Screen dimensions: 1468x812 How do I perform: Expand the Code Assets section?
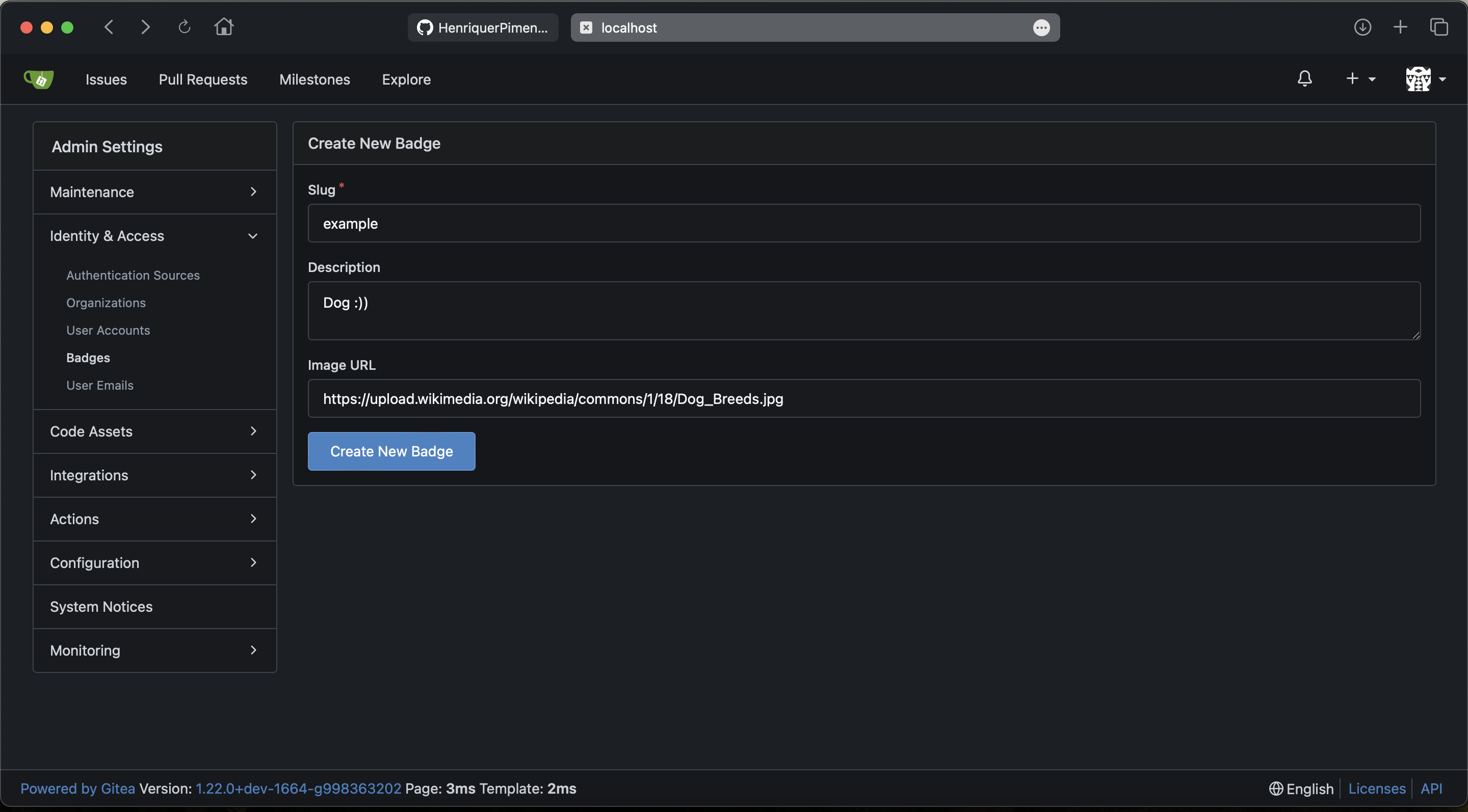[155, 431]
